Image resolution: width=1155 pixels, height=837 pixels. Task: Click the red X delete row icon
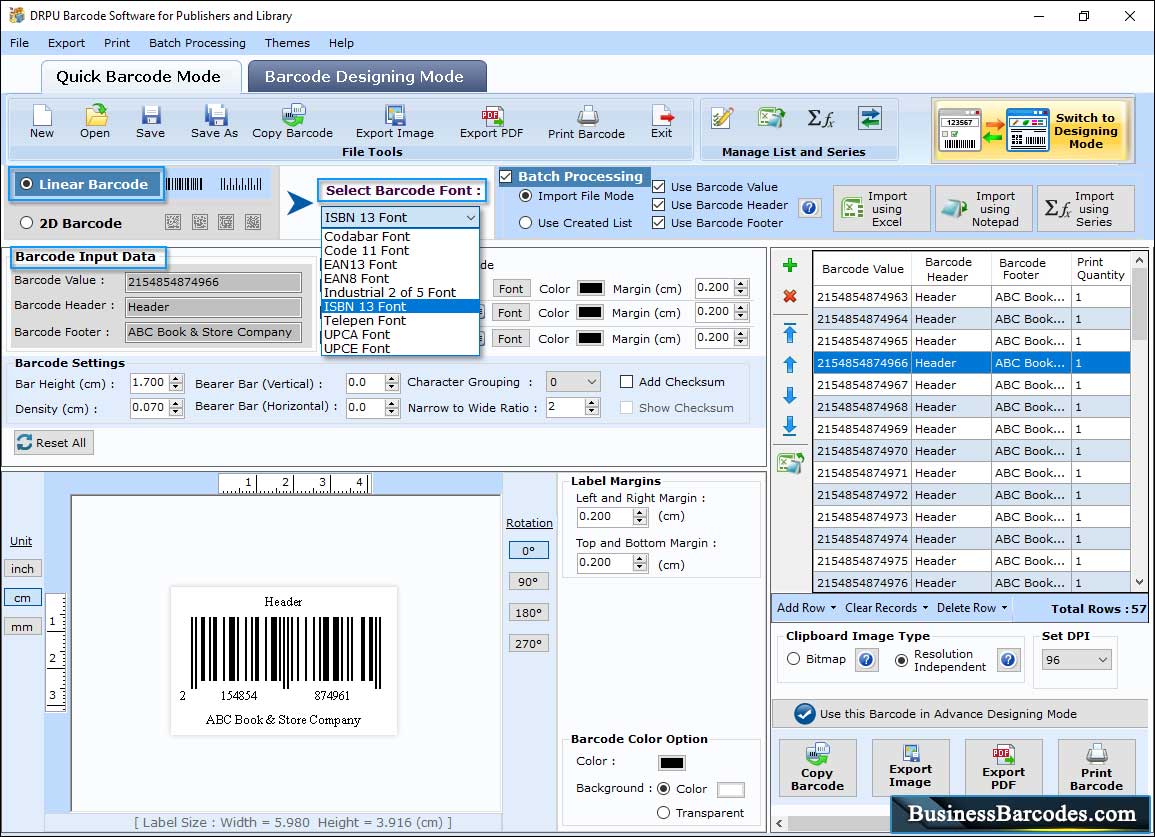point(790,296)
